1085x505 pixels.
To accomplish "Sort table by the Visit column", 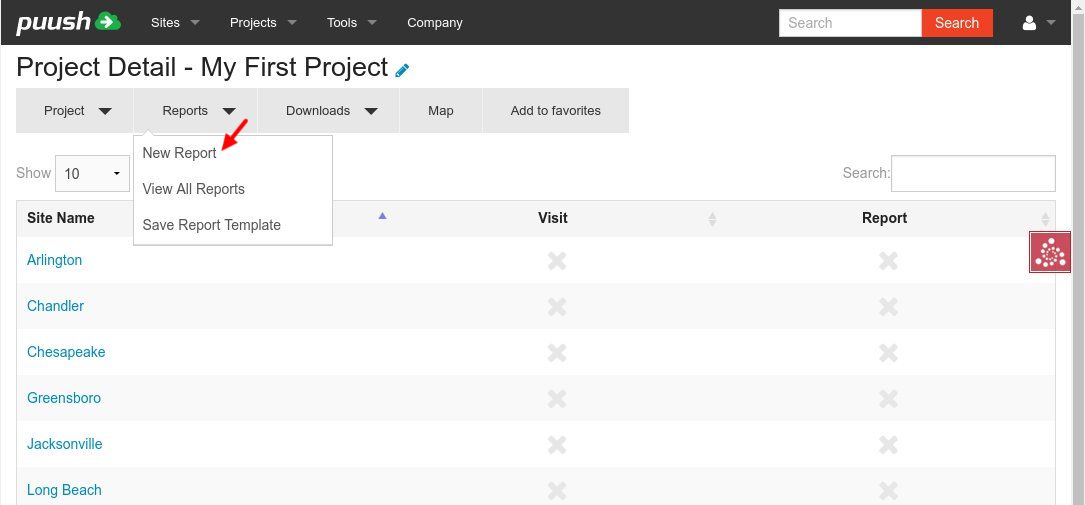I will (x=553, y=218).
